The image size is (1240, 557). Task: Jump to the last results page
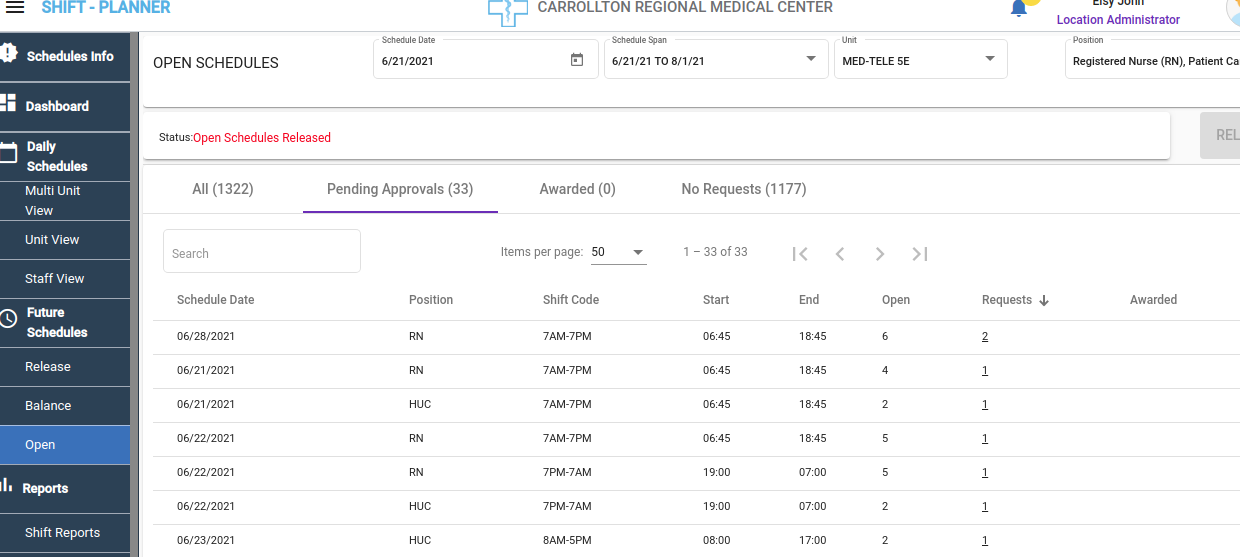point(920,254)
